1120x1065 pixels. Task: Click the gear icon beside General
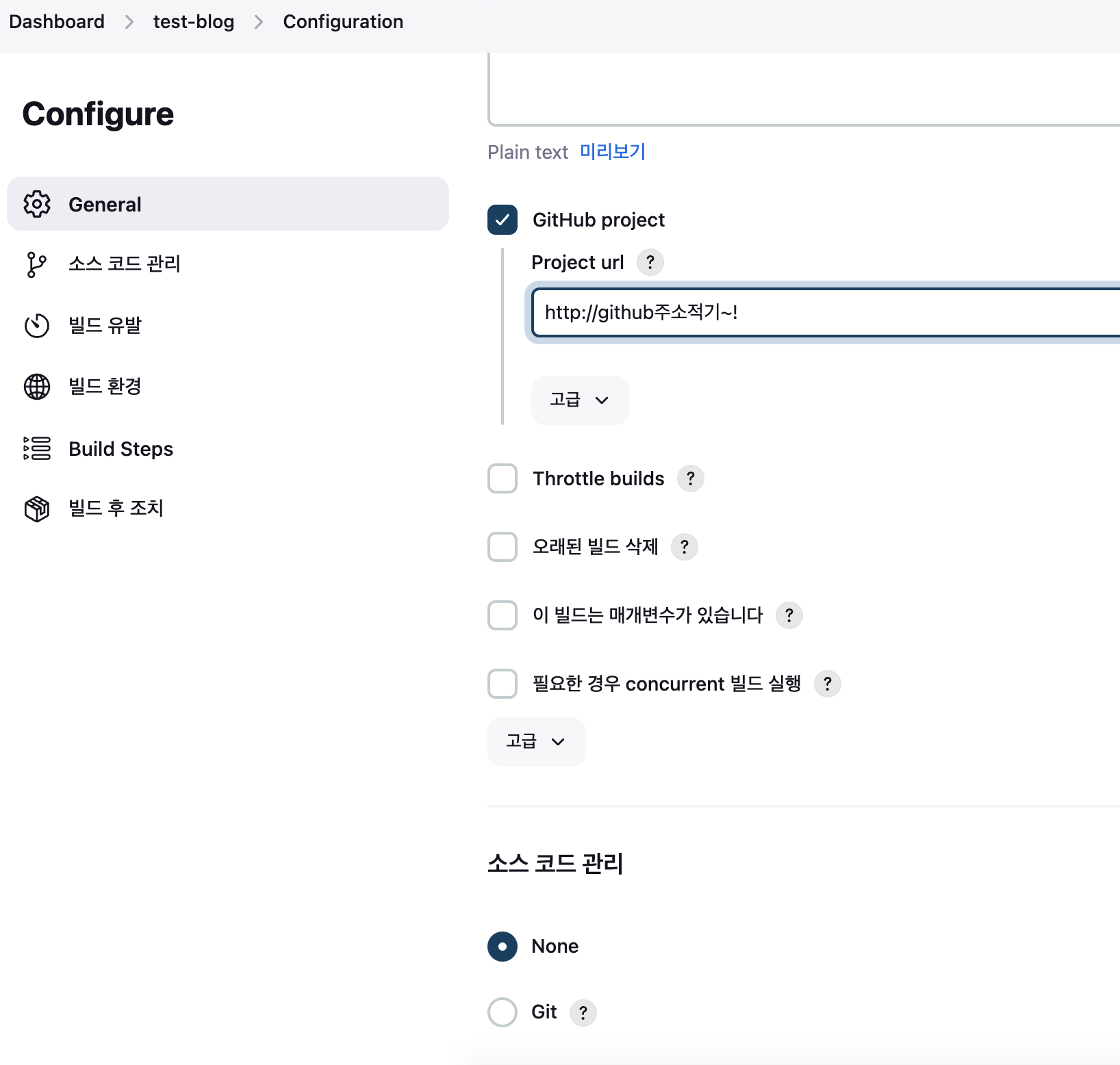[37, 204]
